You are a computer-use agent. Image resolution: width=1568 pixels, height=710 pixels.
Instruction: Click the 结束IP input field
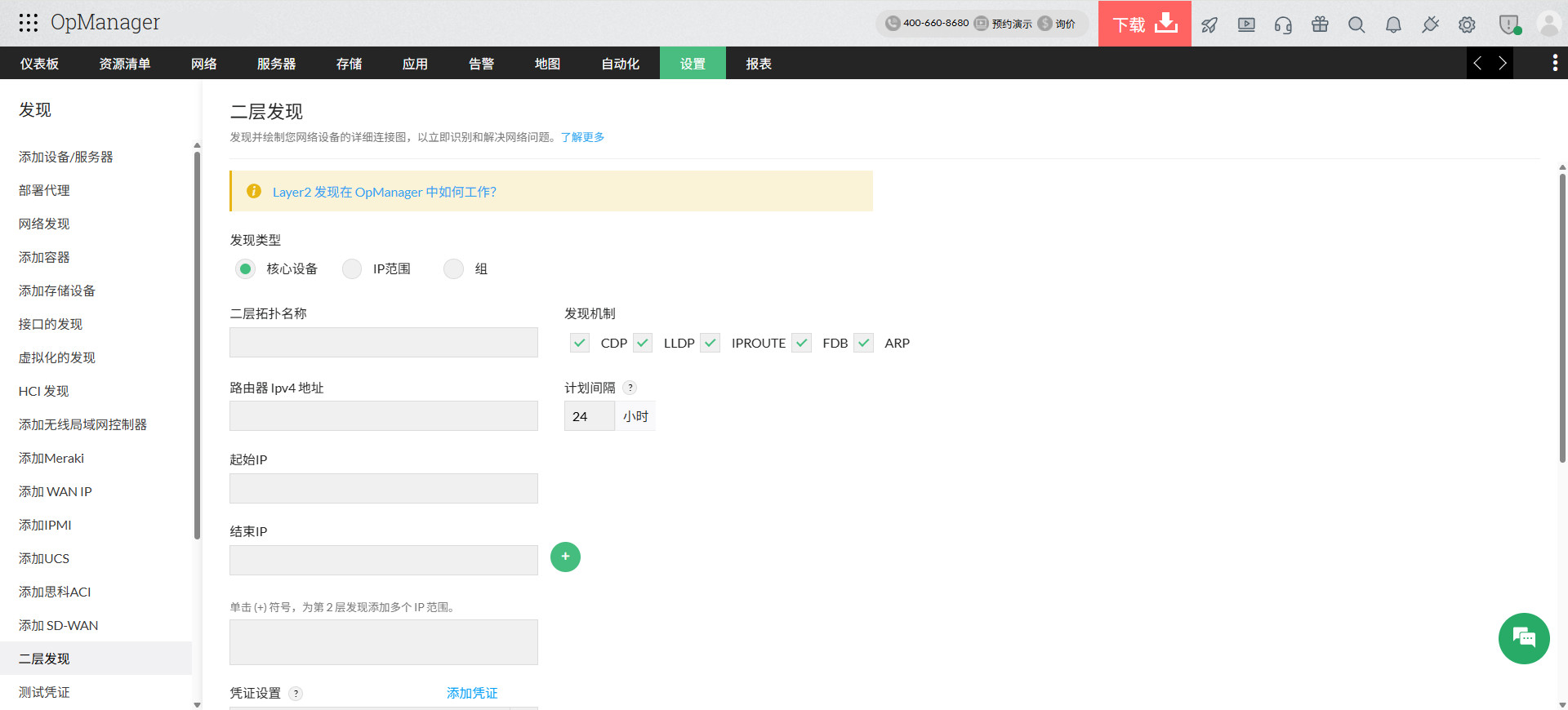point(384,560)
